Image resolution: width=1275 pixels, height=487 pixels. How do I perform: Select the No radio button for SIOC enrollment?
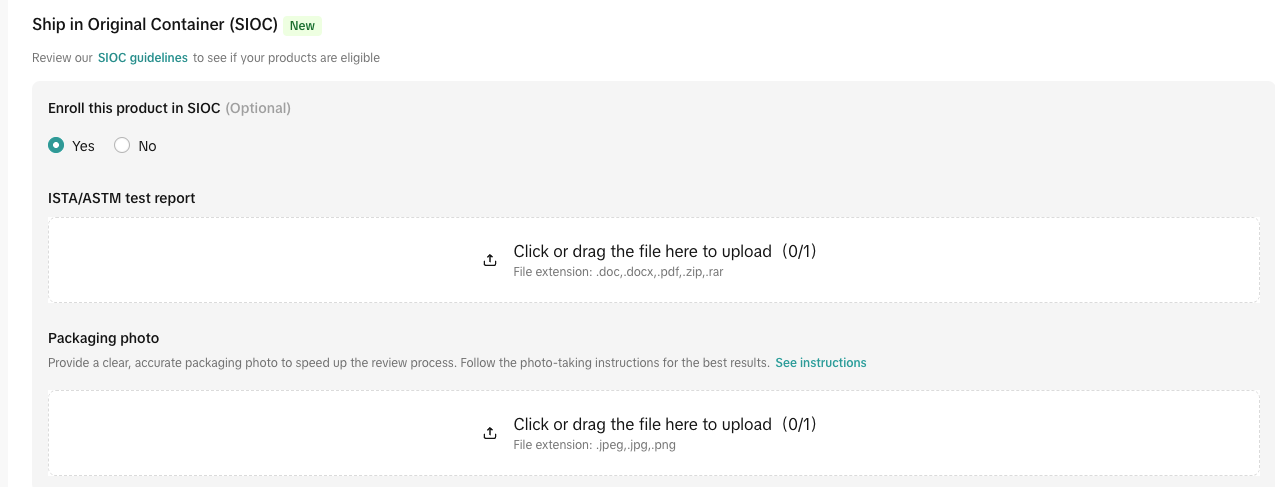122,146
